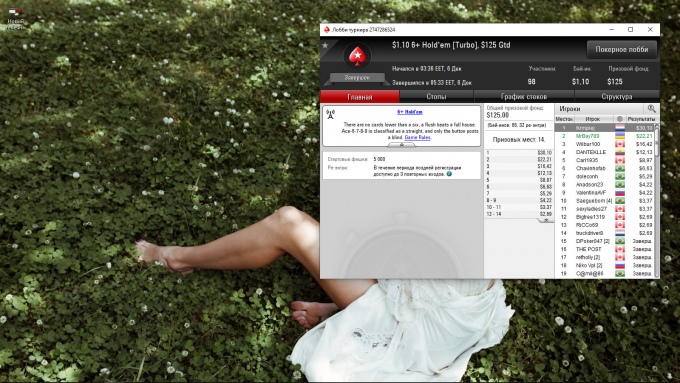Select player Bigtree1319 in the list
Viewport: 680px width, 383px height.
pyautogui.click(x=604, y=217)
